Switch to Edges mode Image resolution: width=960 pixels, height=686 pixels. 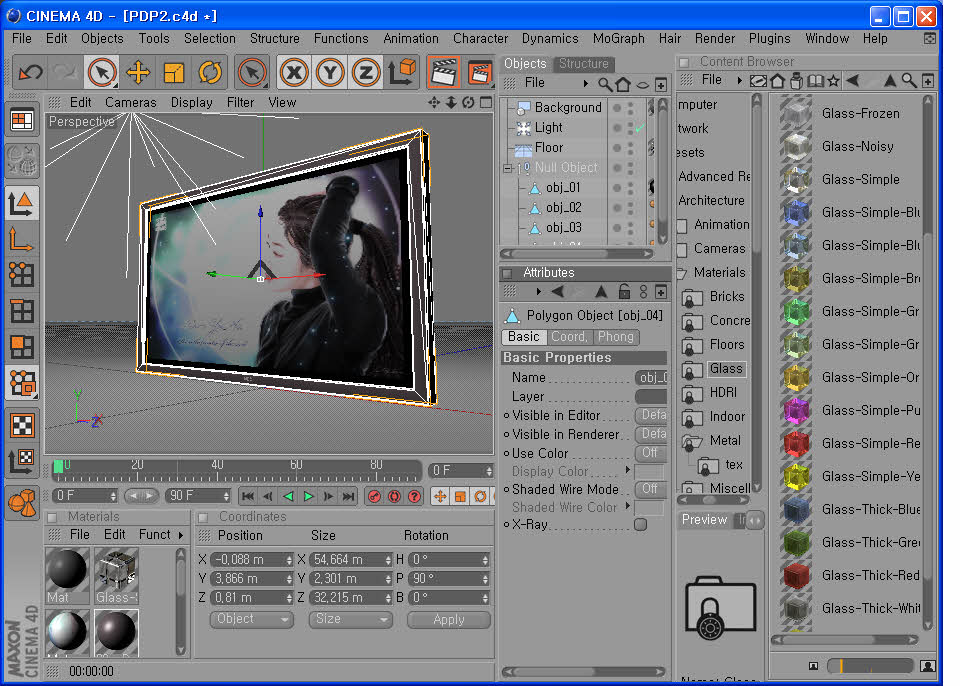point(22,311)
